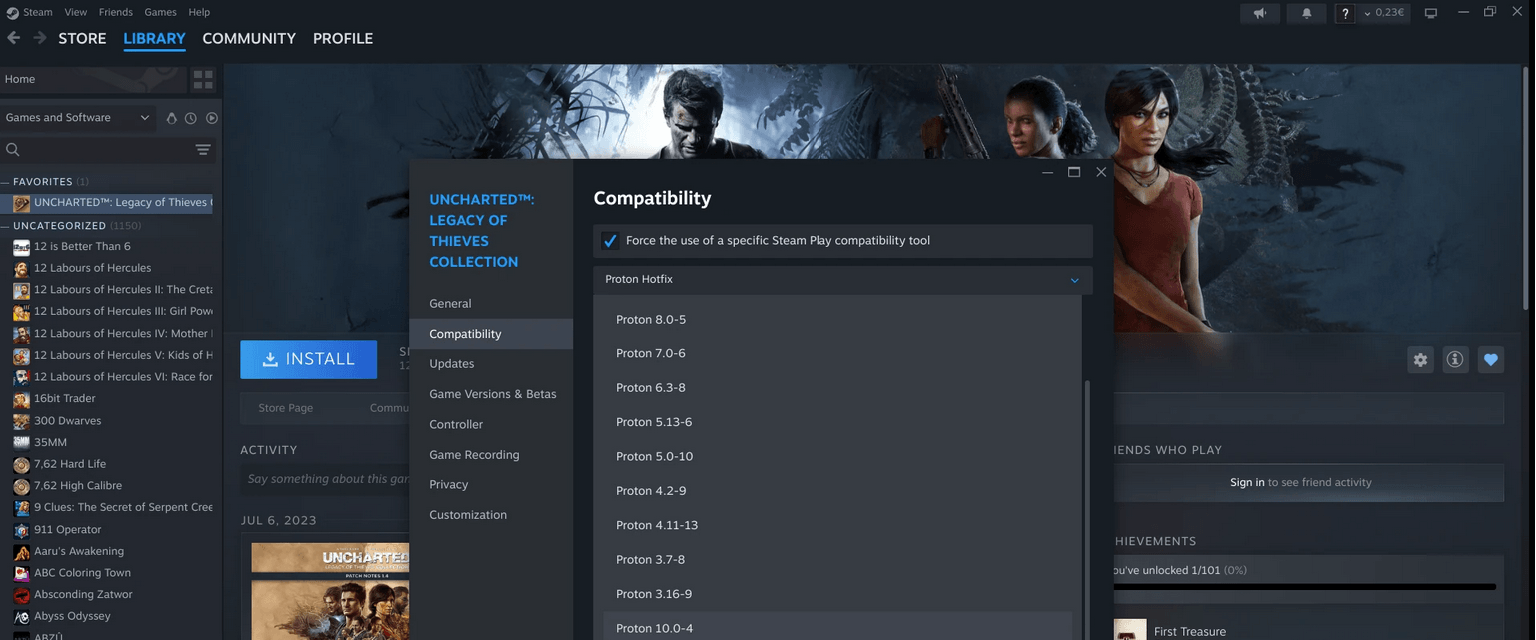
Task: Go back with the left arrow
Action: point(13,38)
